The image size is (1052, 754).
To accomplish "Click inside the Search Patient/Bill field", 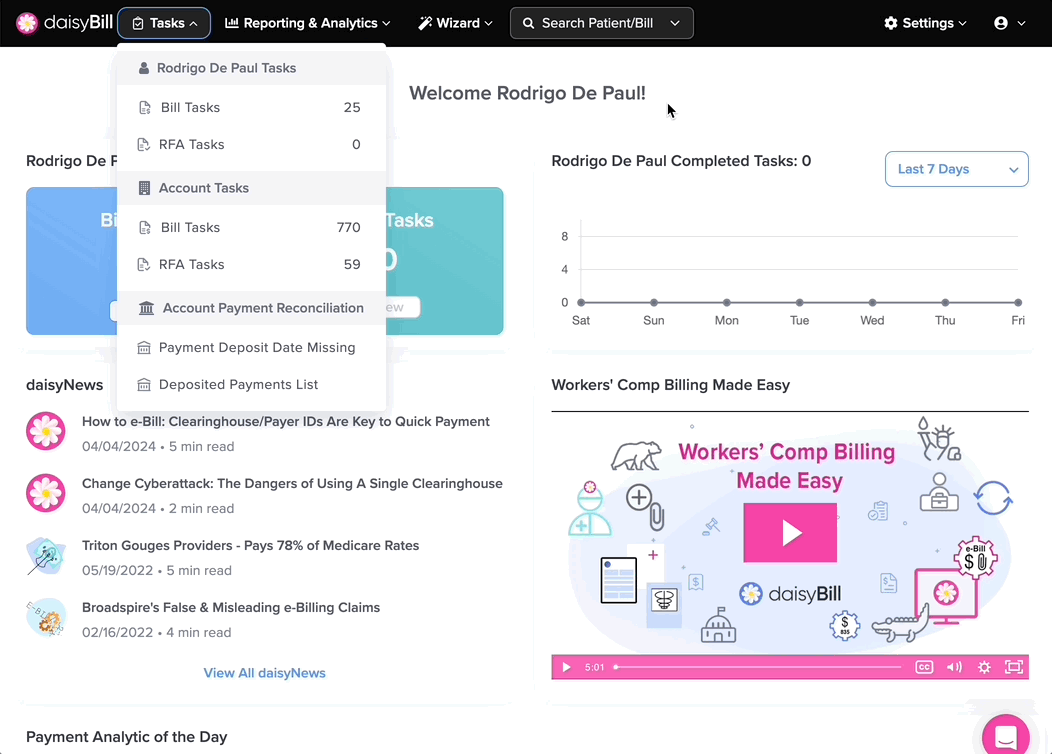I will pos(590,23).
